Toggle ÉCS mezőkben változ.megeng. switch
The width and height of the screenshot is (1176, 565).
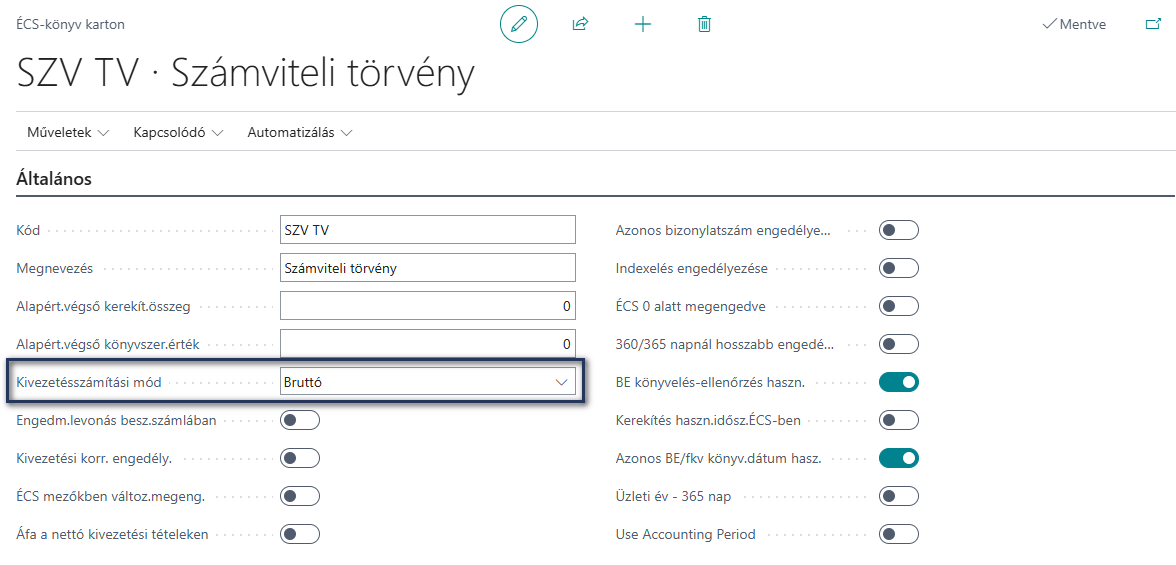pos(300,496)
